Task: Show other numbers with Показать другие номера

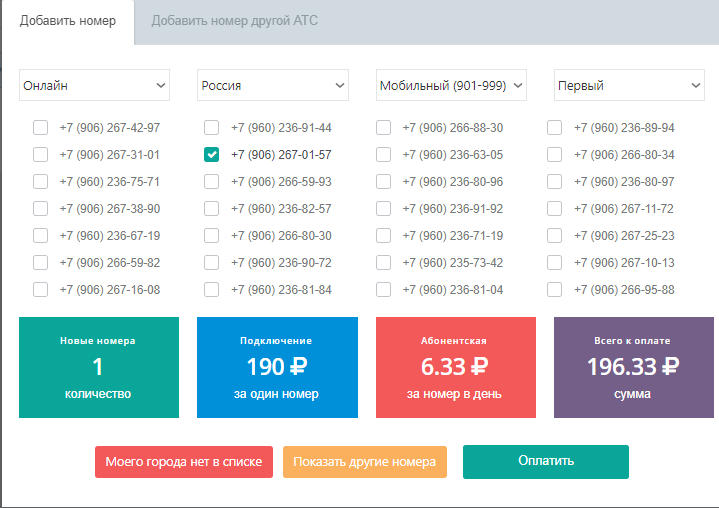Action: click(365, 462)
